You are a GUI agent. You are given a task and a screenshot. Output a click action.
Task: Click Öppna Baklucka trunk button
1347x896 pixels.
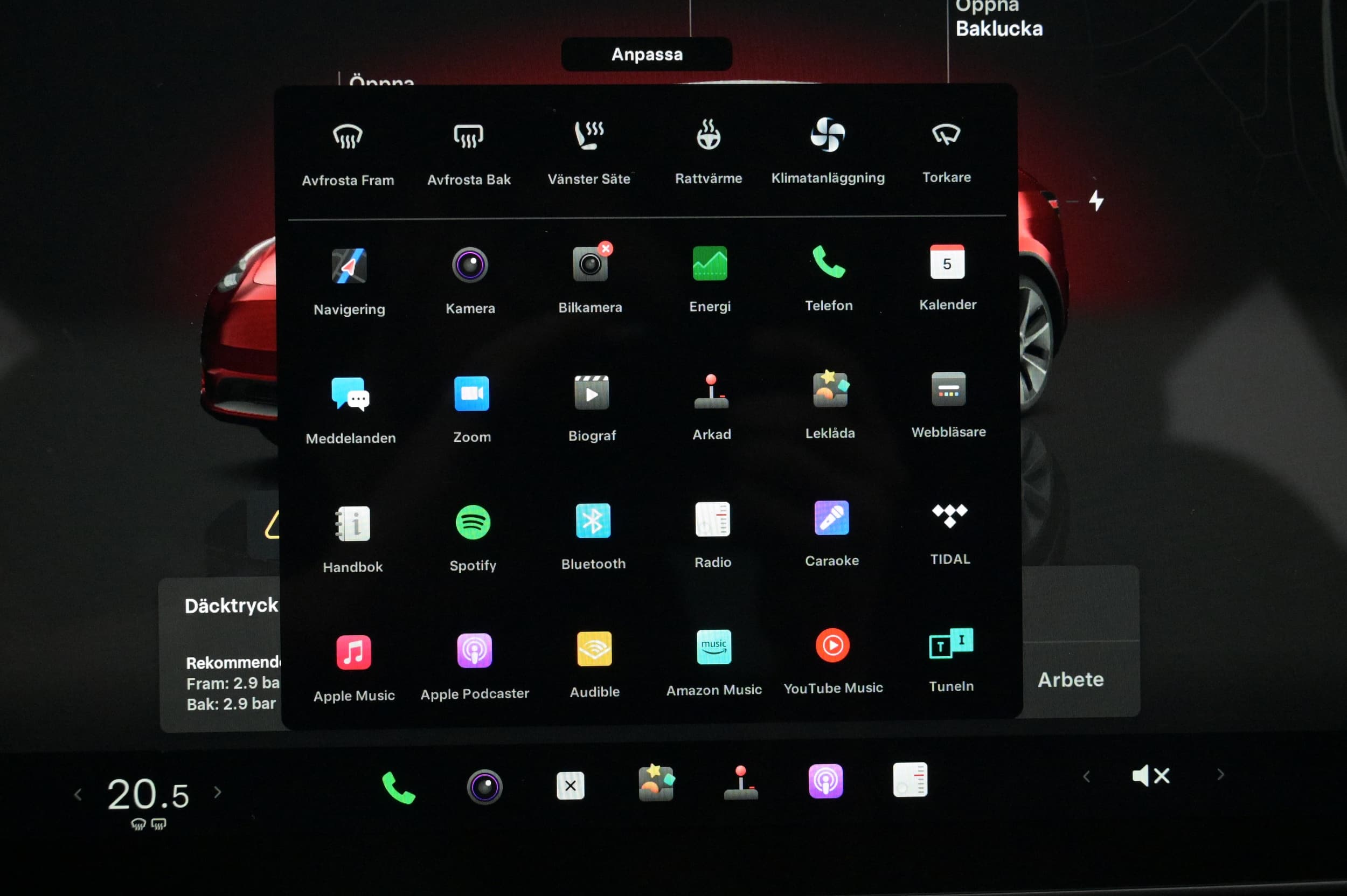click(x=999, y=18)
